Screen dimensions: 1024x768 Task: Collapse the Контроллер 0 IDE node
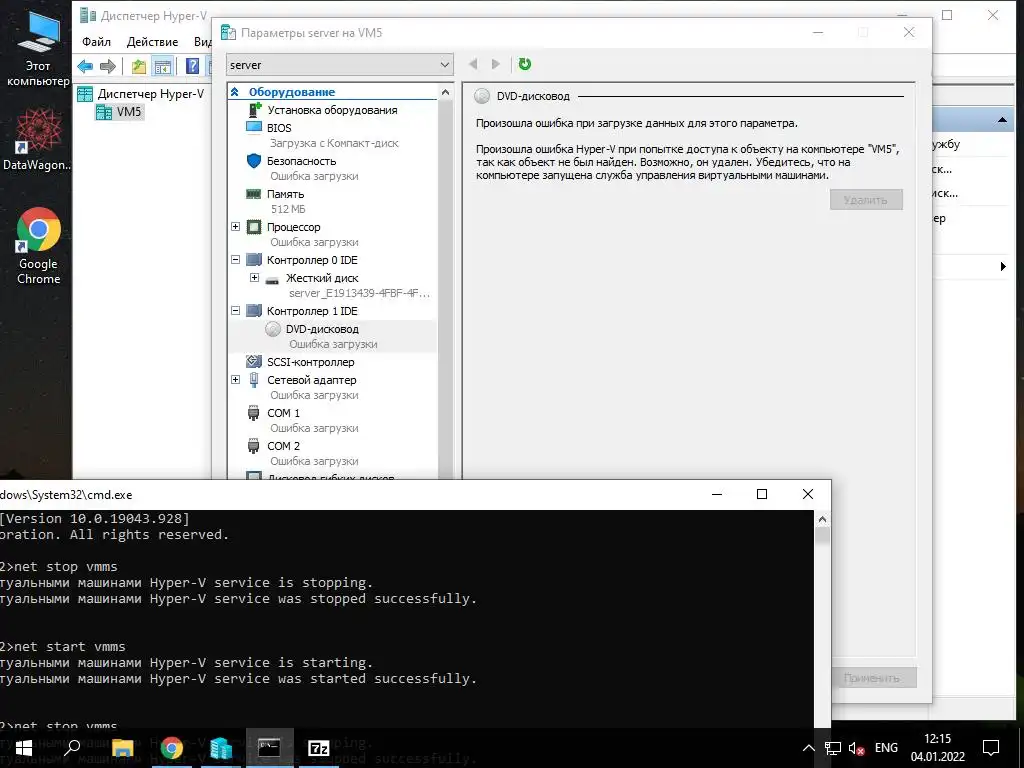236,259
